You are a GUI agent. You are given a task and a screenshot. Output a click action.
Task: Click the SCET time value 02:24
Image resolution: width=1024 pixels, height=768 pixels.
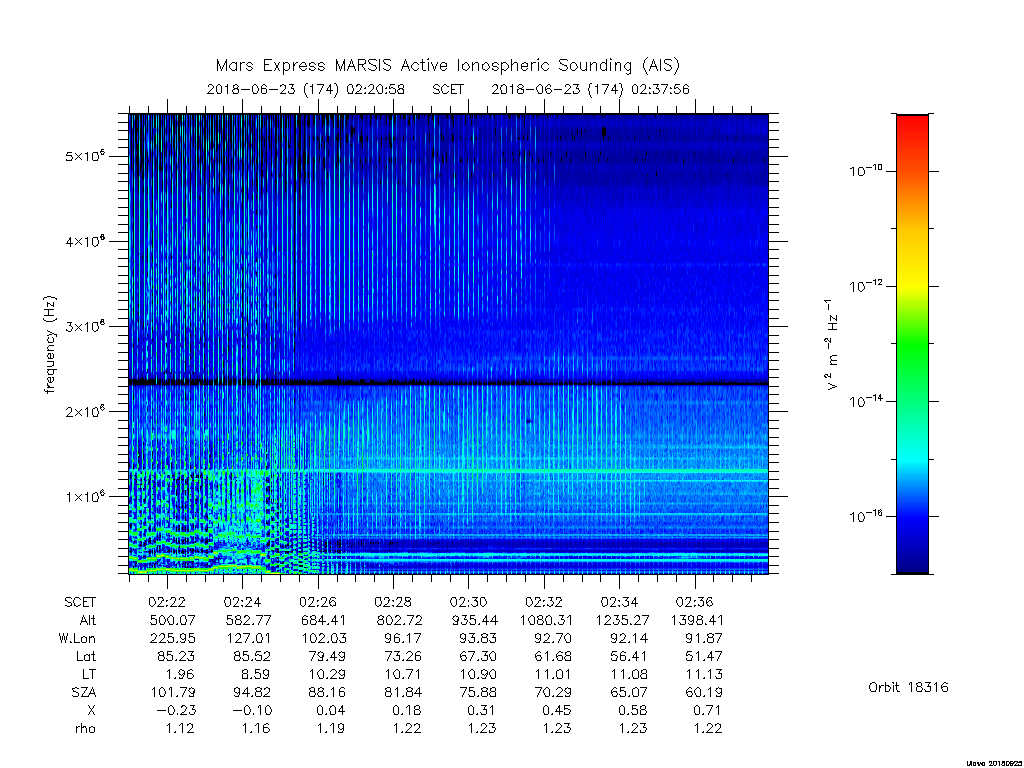(x=242, y=602)
